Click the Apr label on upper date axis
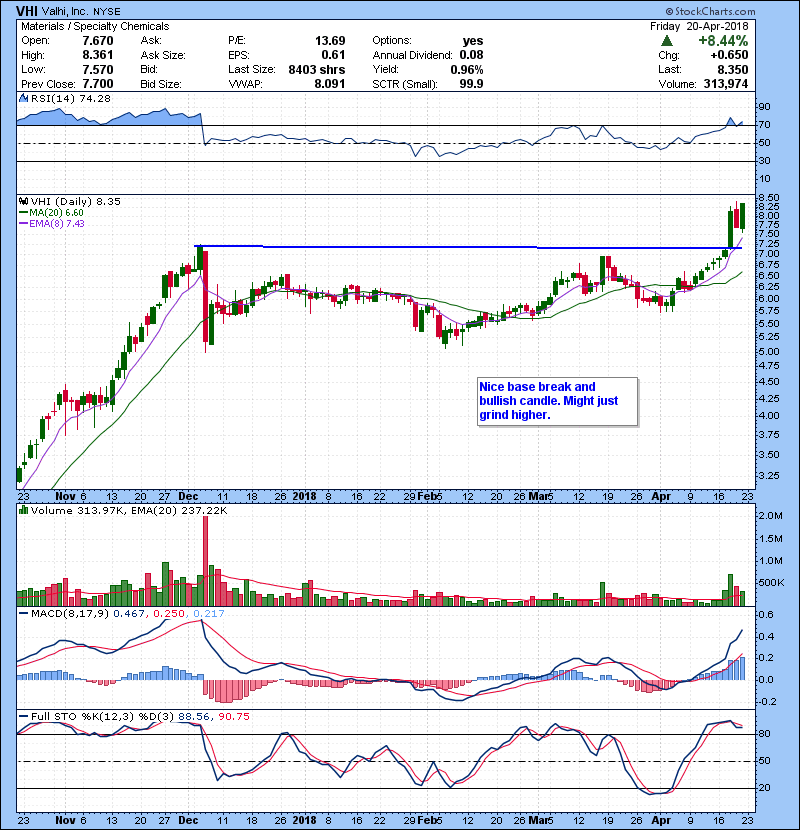 coord(661,497)
